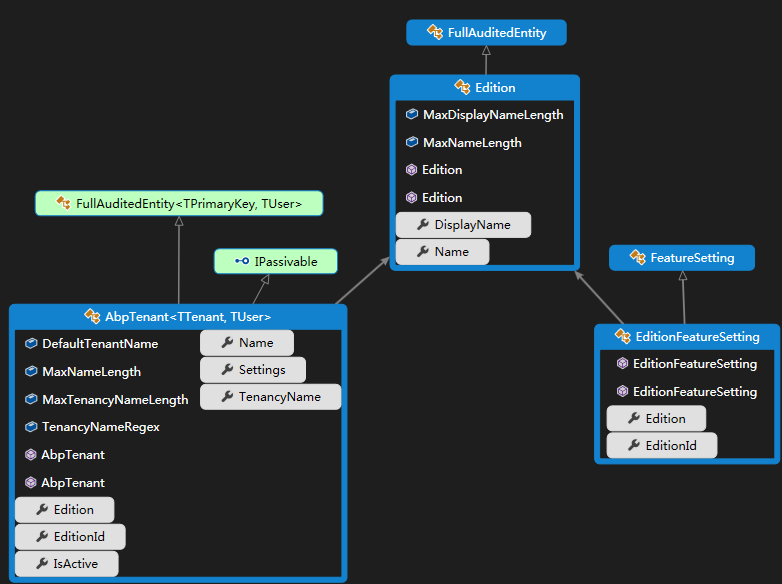Select the FullAuditedEntity<TPrimaryKey, TUser> label
The height and width of the screenshot is (584, 782).
point(189,204)
